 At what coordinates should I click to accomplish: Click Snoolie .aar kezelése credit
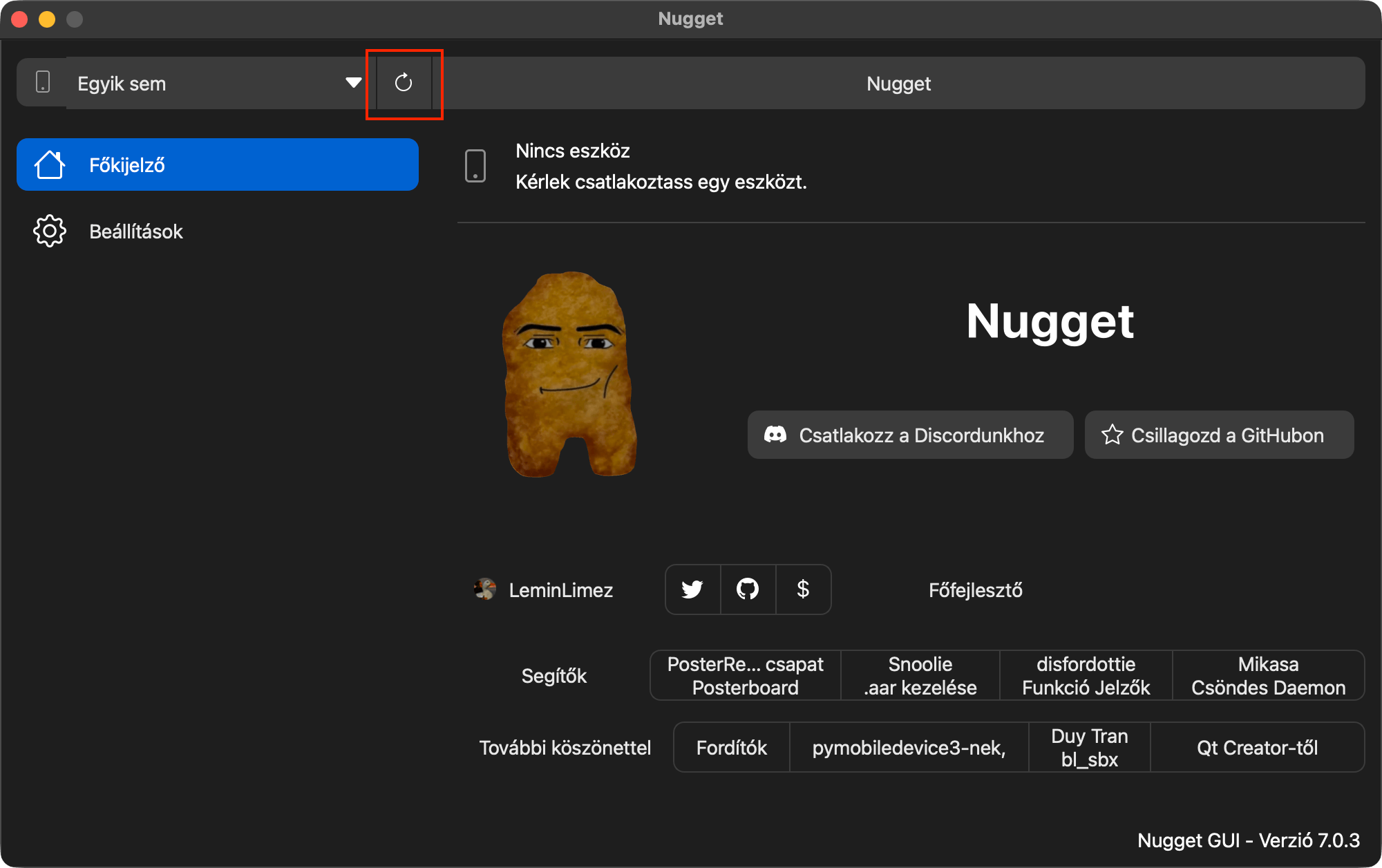[920, 676]
